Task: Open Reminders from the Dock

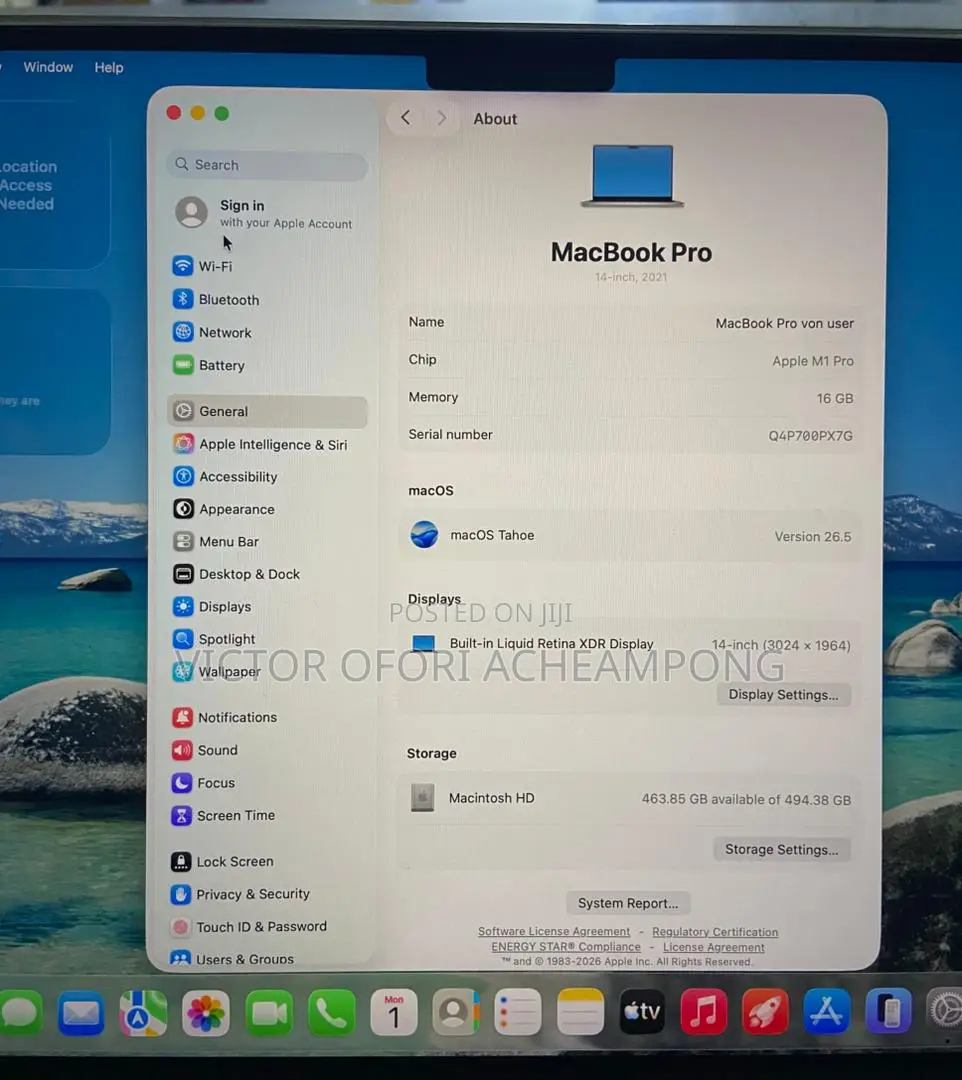Action: [517, 1012]
